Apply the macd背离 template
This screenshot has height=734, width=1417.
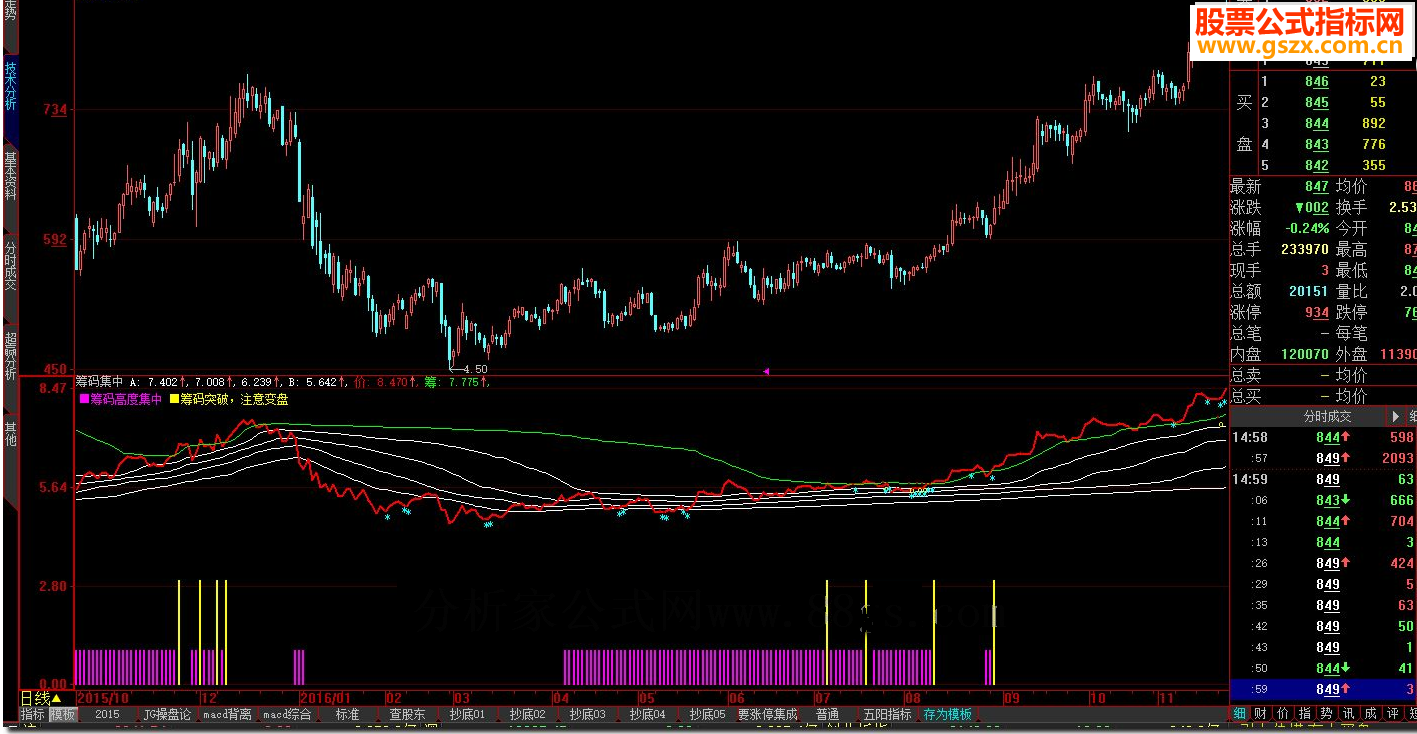228,715
